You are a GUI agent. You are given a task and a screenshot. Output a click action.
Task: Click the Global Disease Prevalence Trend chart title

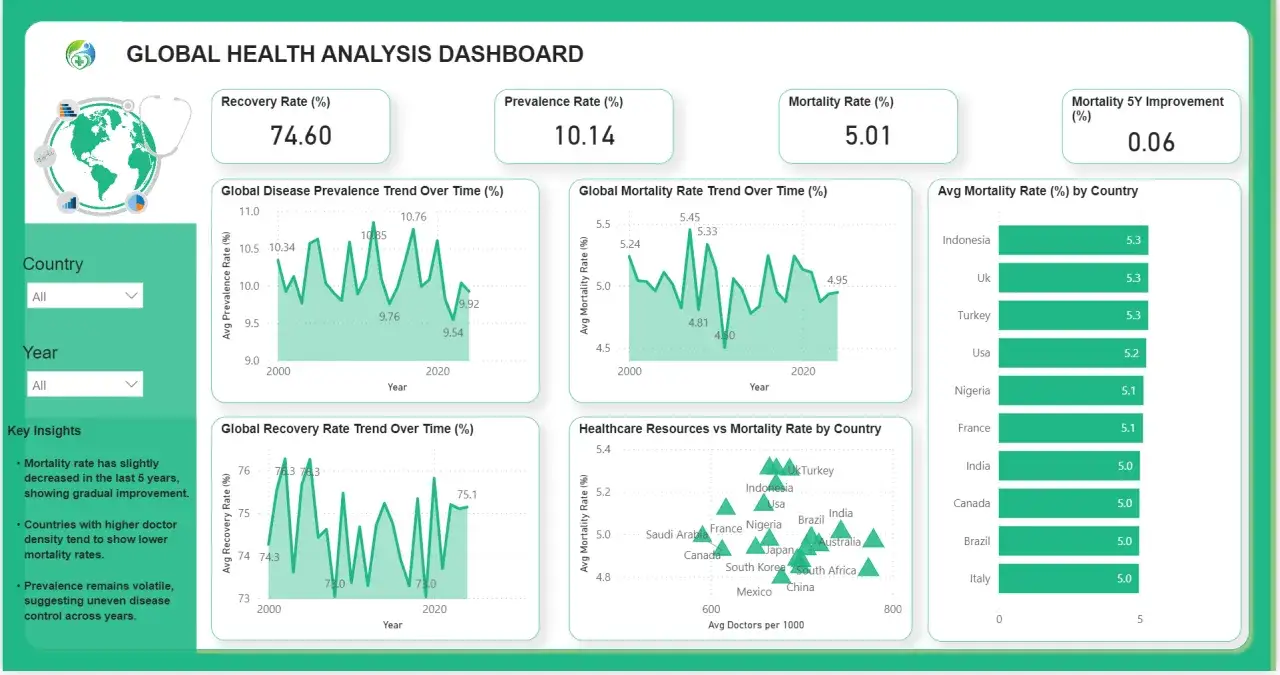[362, 191]
